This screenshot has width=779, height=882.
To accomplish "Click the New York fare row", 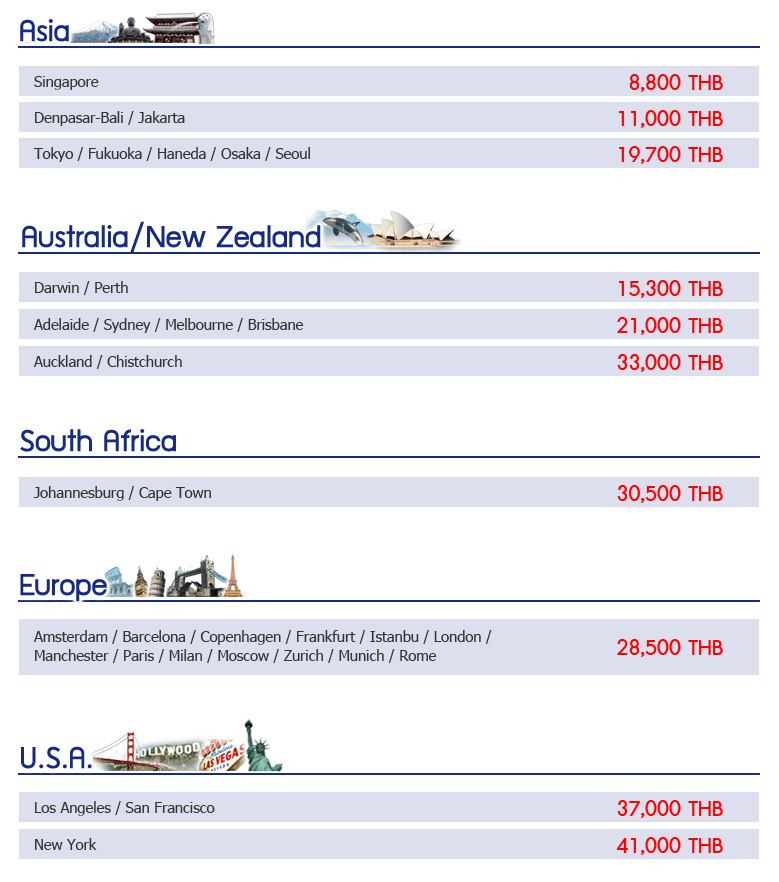I will click(x=388, y=845).
